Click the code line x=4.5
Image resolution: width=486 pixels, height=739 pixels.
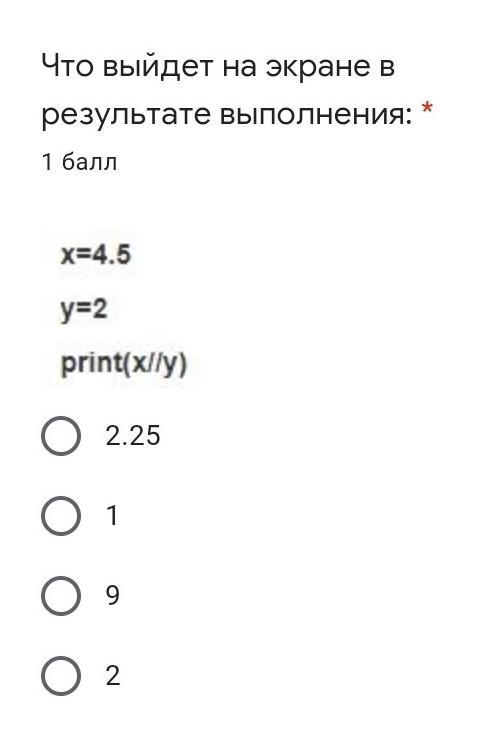click(96, 255)
